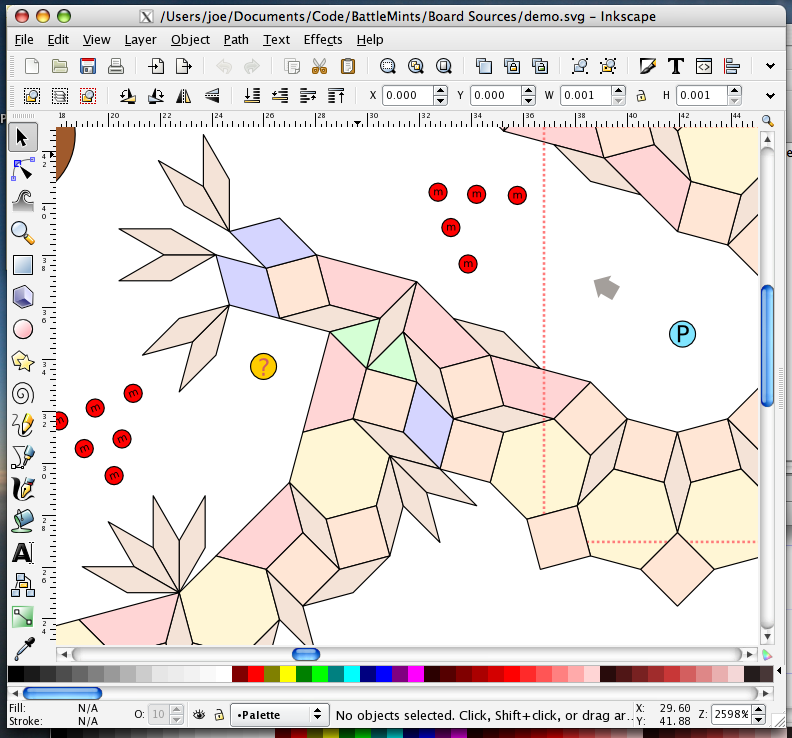Select the Eyedropper color picker tool
Screen dimensions: 792x738
(23, 649)
